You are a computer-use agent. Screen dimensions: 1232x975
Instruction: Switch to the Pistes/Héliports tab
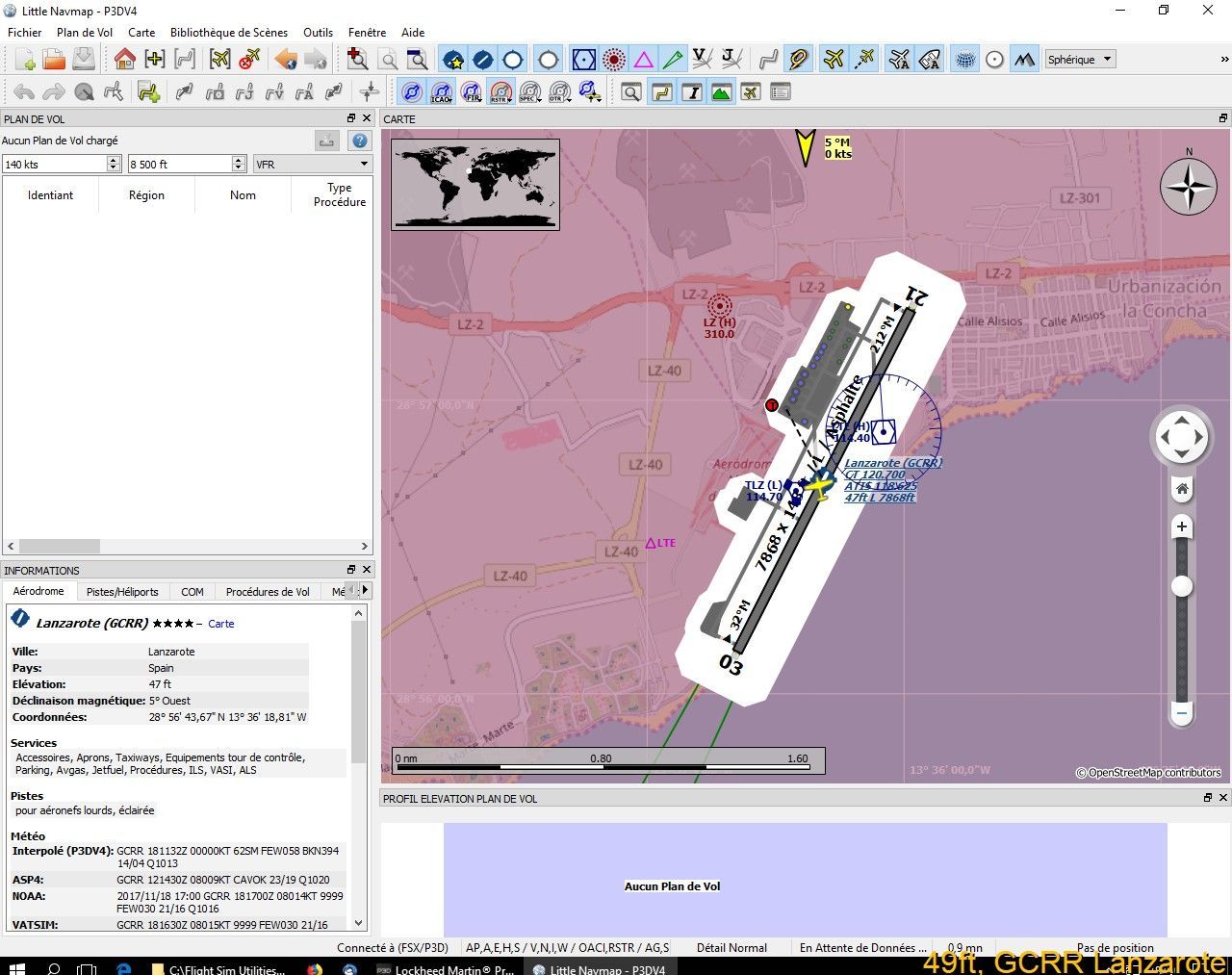point(122,592)
